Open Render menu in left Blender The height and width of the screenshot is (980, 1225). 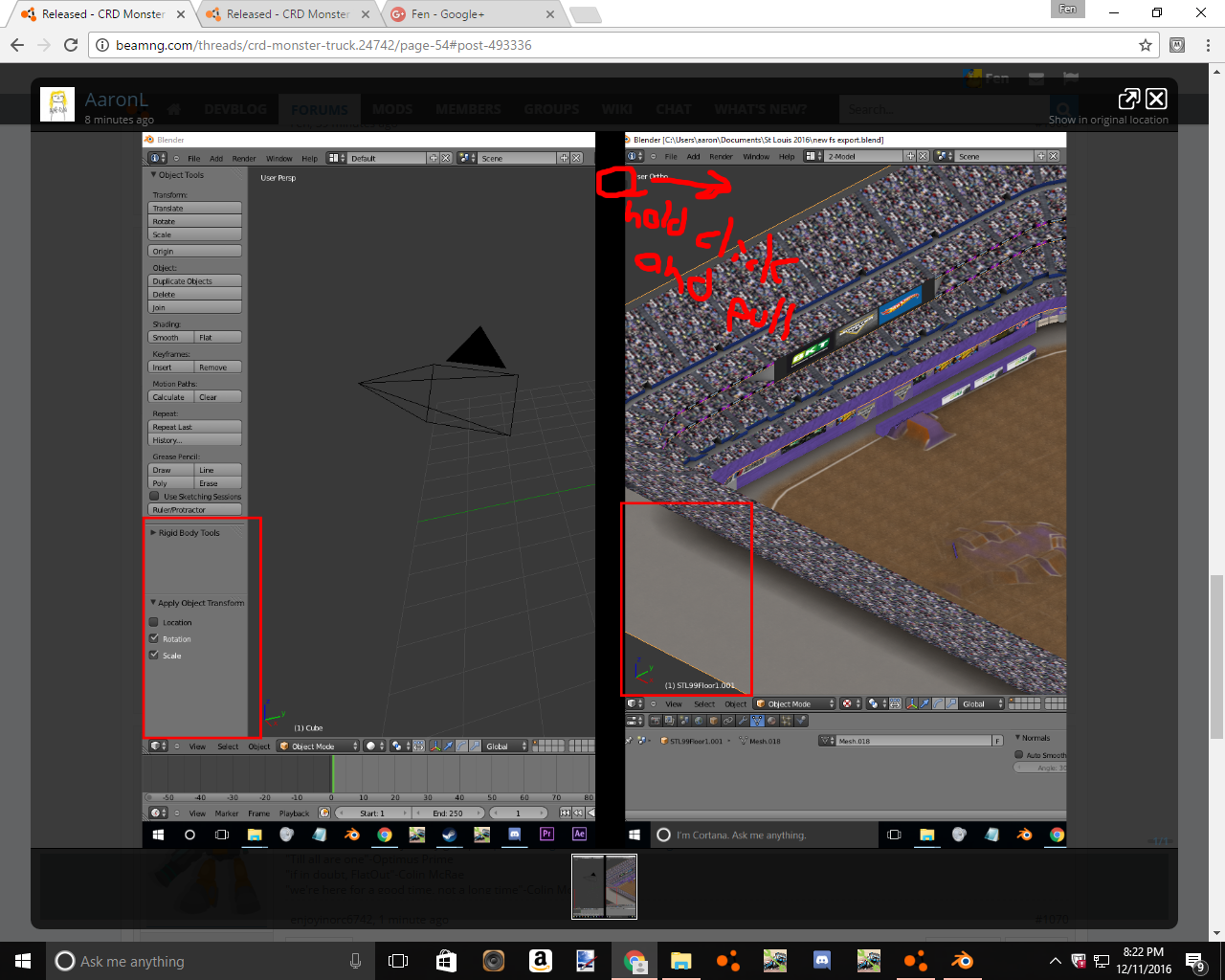[244, 158]
